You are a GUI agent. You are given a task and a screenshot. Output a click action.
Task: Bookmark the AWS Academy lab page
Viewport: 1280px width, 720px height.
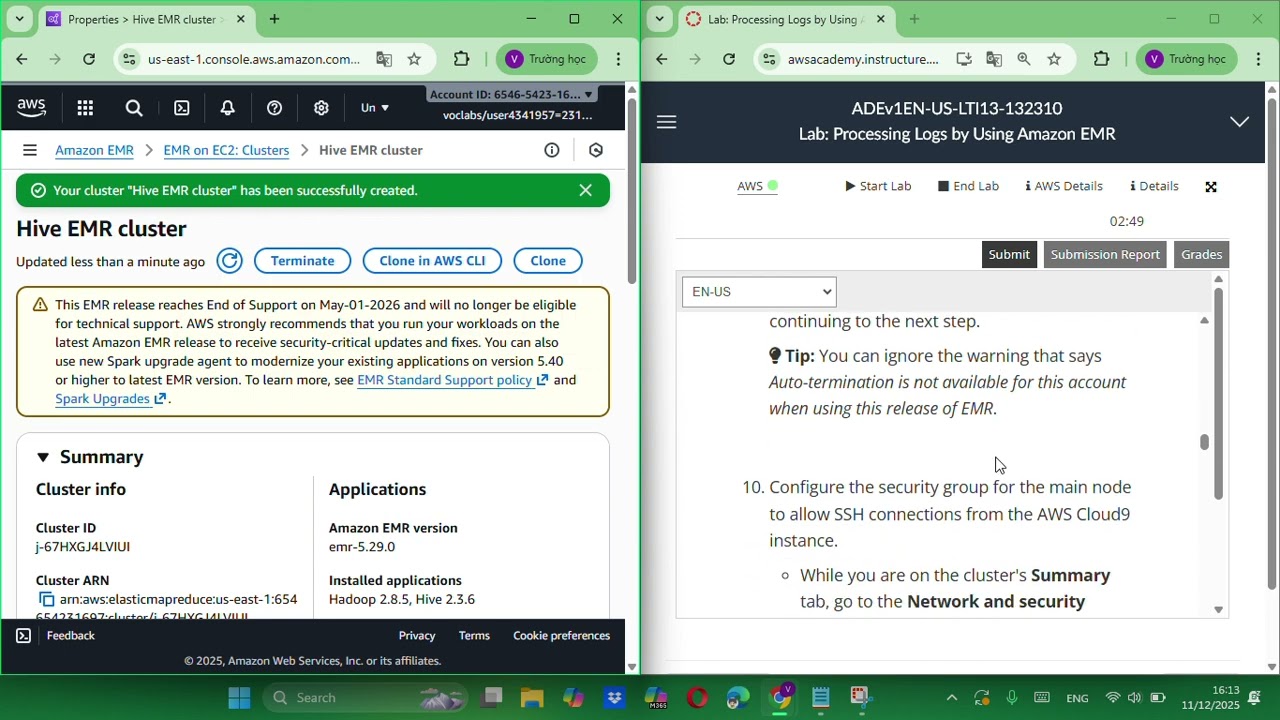click(x=1054, y=59)
